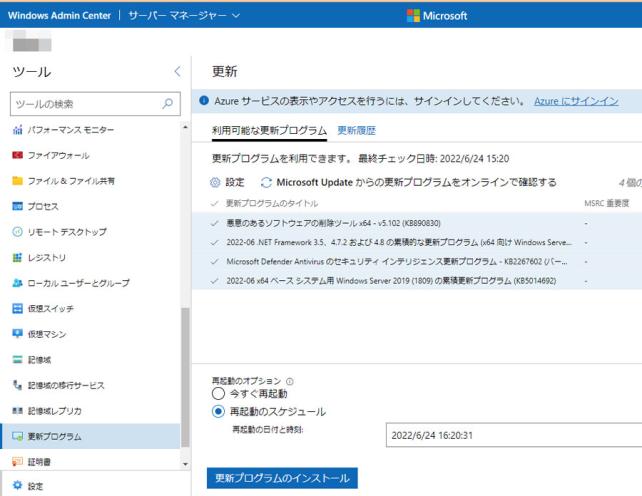
Task: Open the レジストリ tool icon
Action: click(17, 257)
